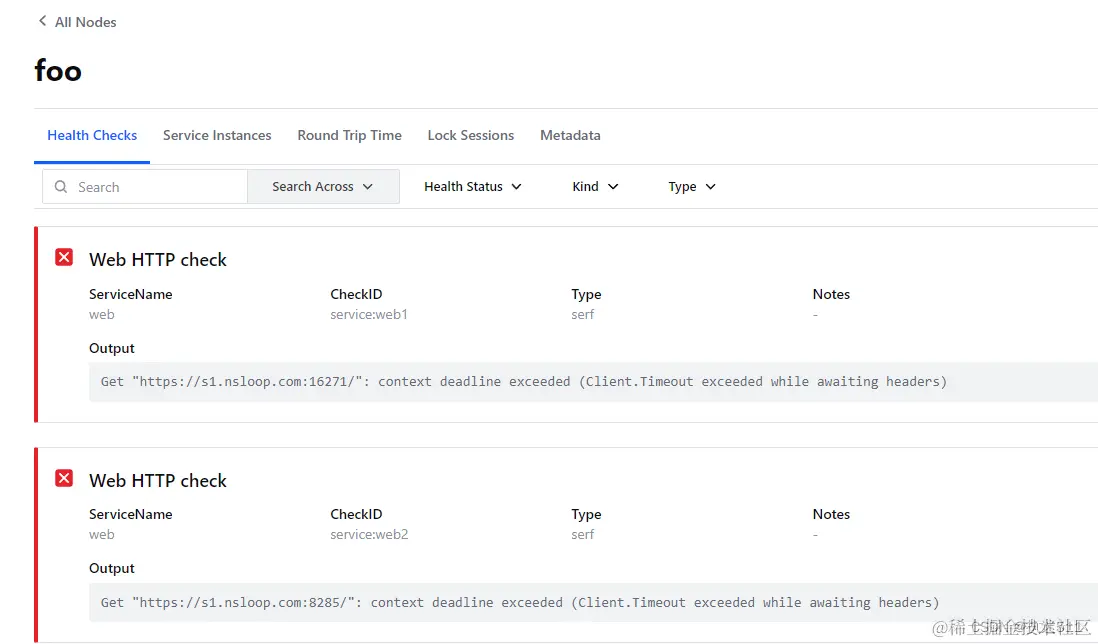Screen dimensions: 1098x644
Task: Click ServiceName value web in service:web1 check
Action: [x=102, y=314]
